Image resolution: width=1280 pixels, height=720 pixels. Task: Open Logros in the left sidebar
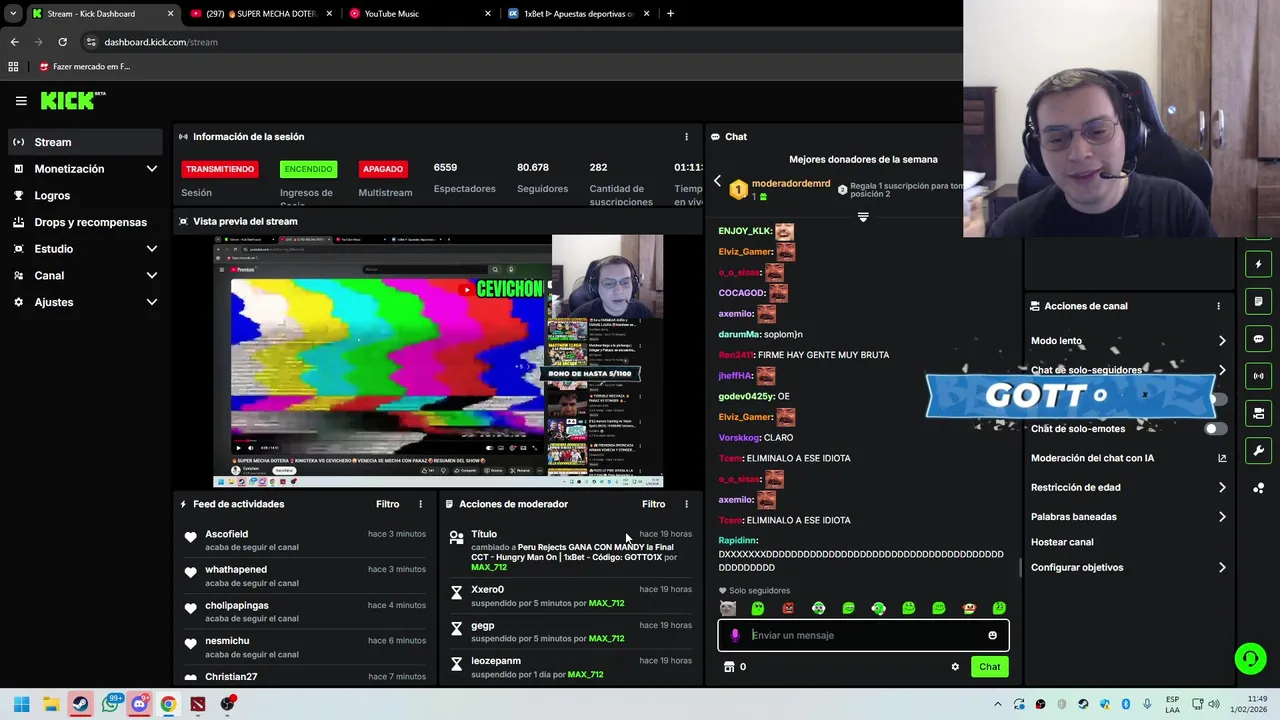[85, 196]
